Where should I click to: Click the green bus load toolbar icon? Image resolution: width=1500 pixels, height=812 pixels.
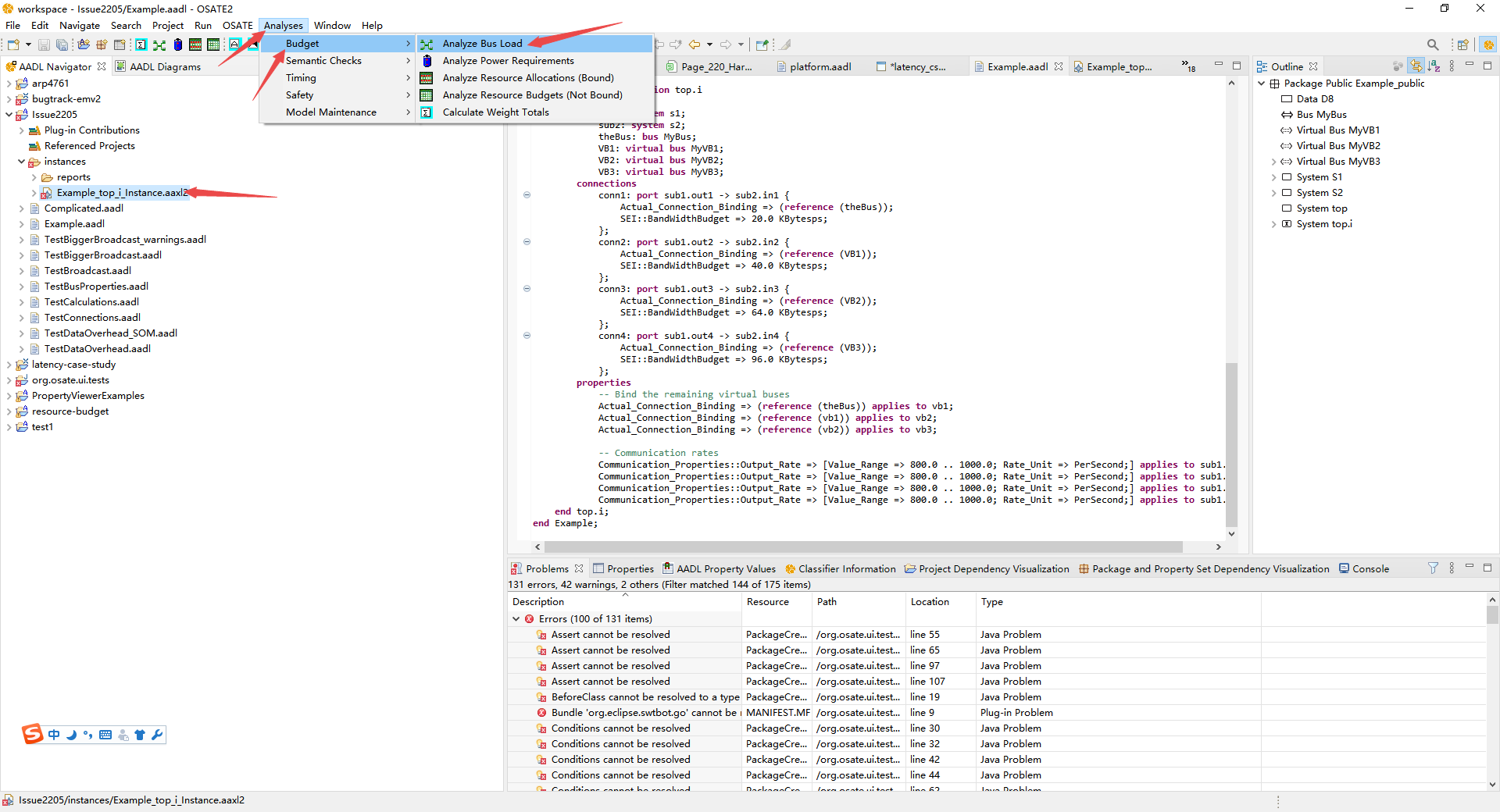point(159,45)
